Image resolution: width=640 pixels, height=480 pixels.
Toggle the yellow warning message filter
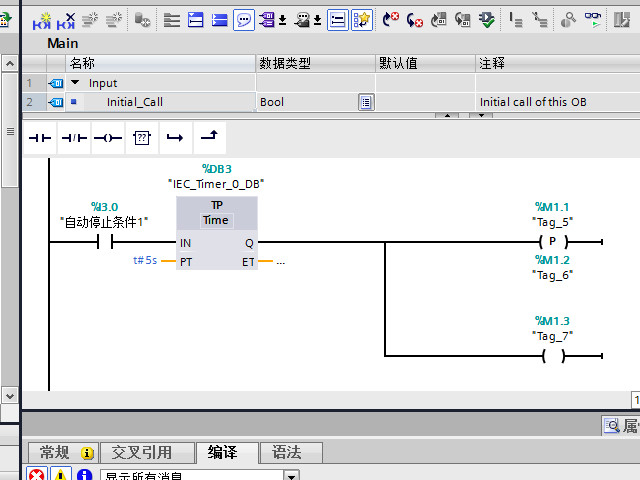[61, 474]
